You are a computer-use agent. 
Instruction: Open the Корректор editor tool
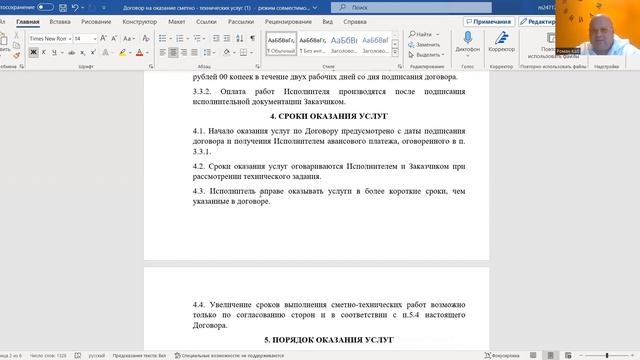502,42
